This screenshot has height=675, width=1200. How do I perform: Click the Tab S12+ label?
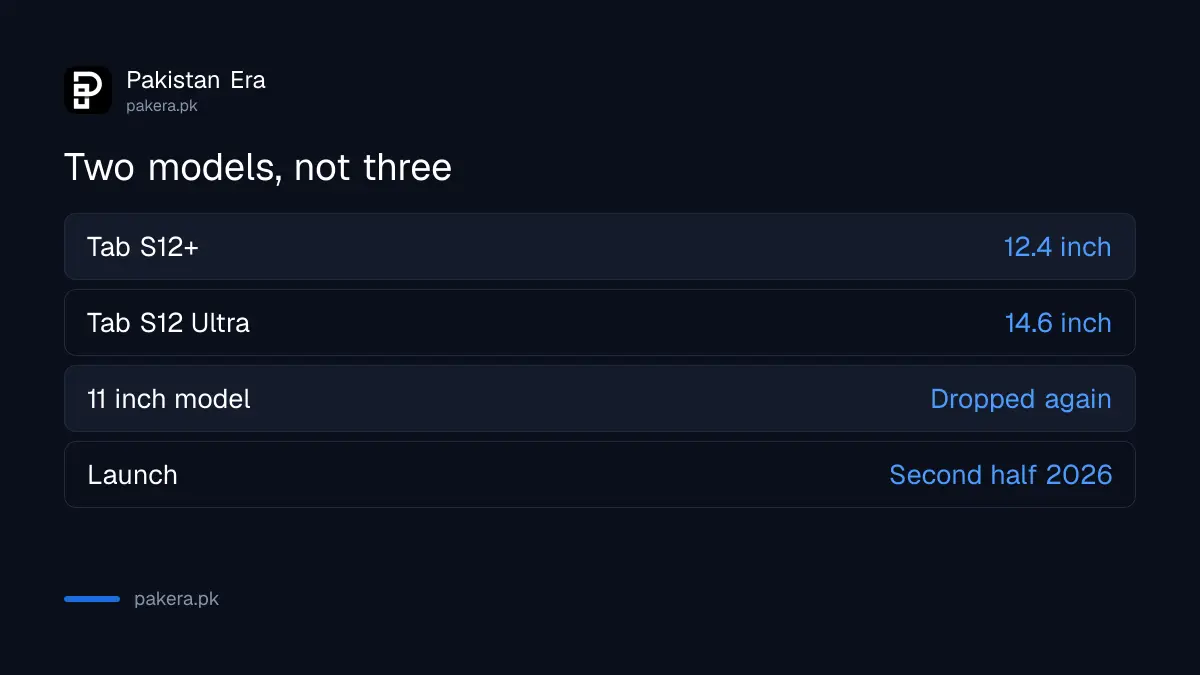tap(143, 247)
